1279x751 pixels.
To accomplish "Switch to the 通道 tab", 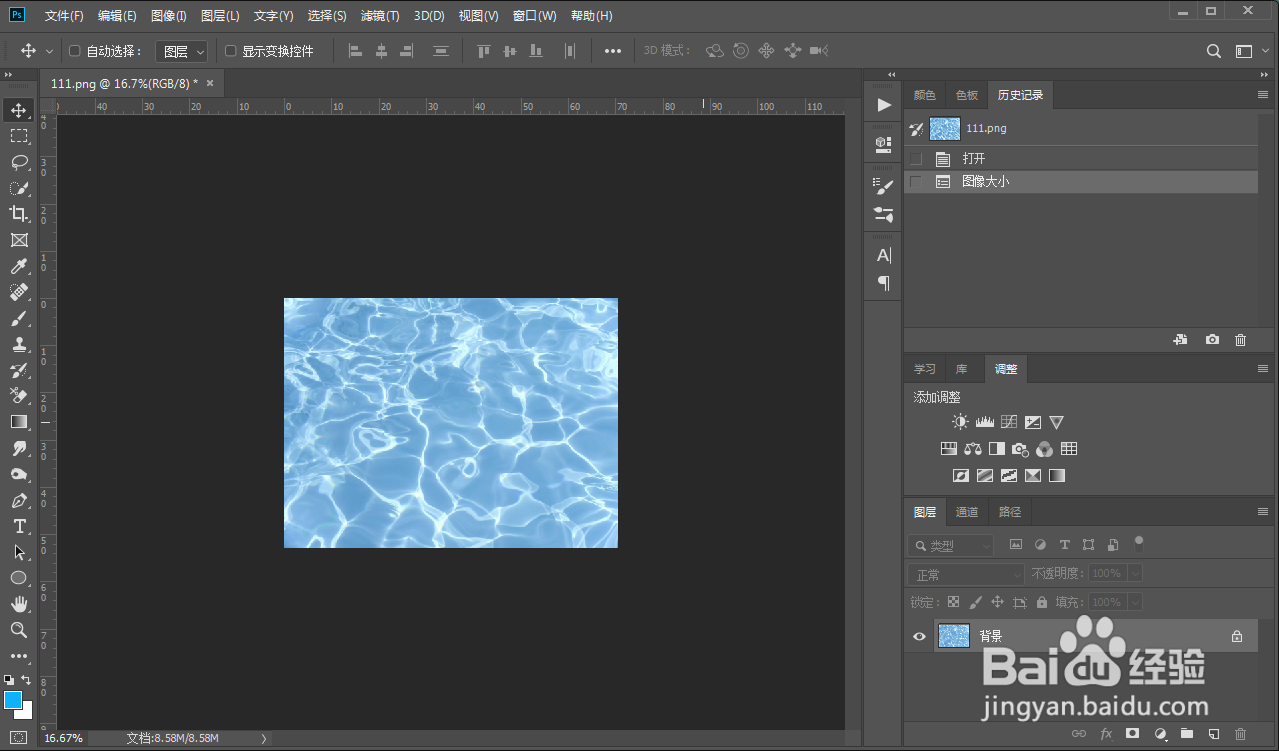I will (966, 512).
